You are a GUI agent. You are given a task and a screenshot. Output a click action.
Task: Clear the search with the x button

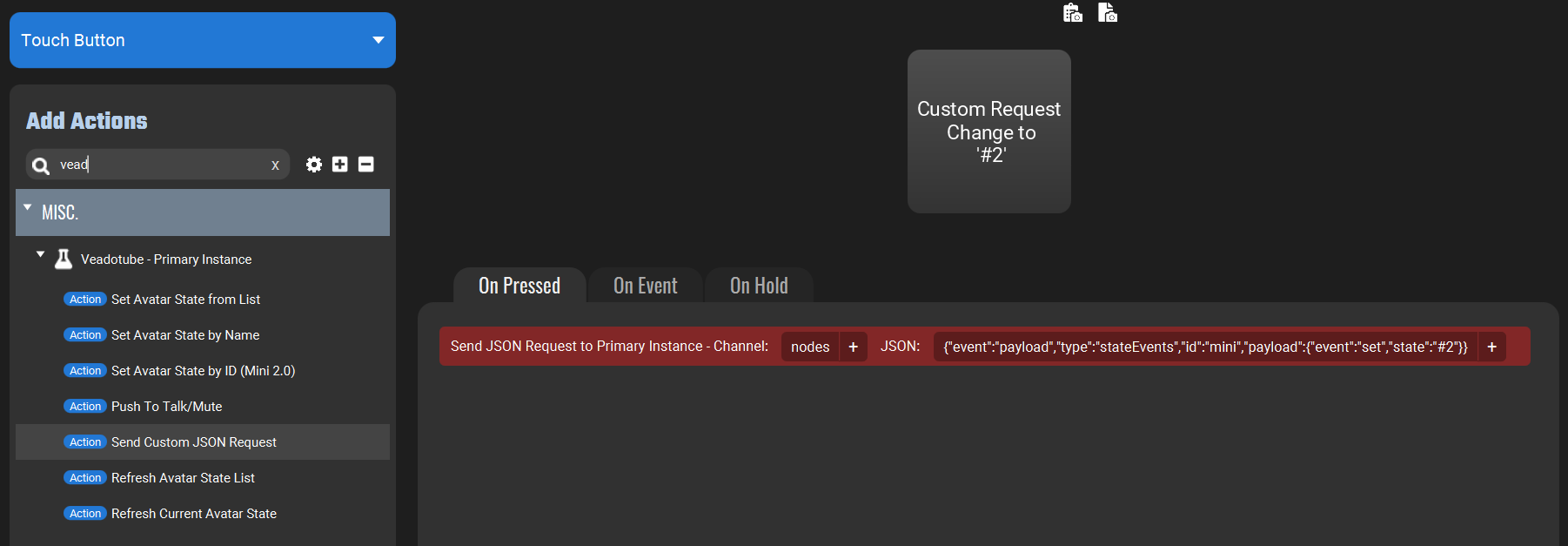(x=275, y=165)
